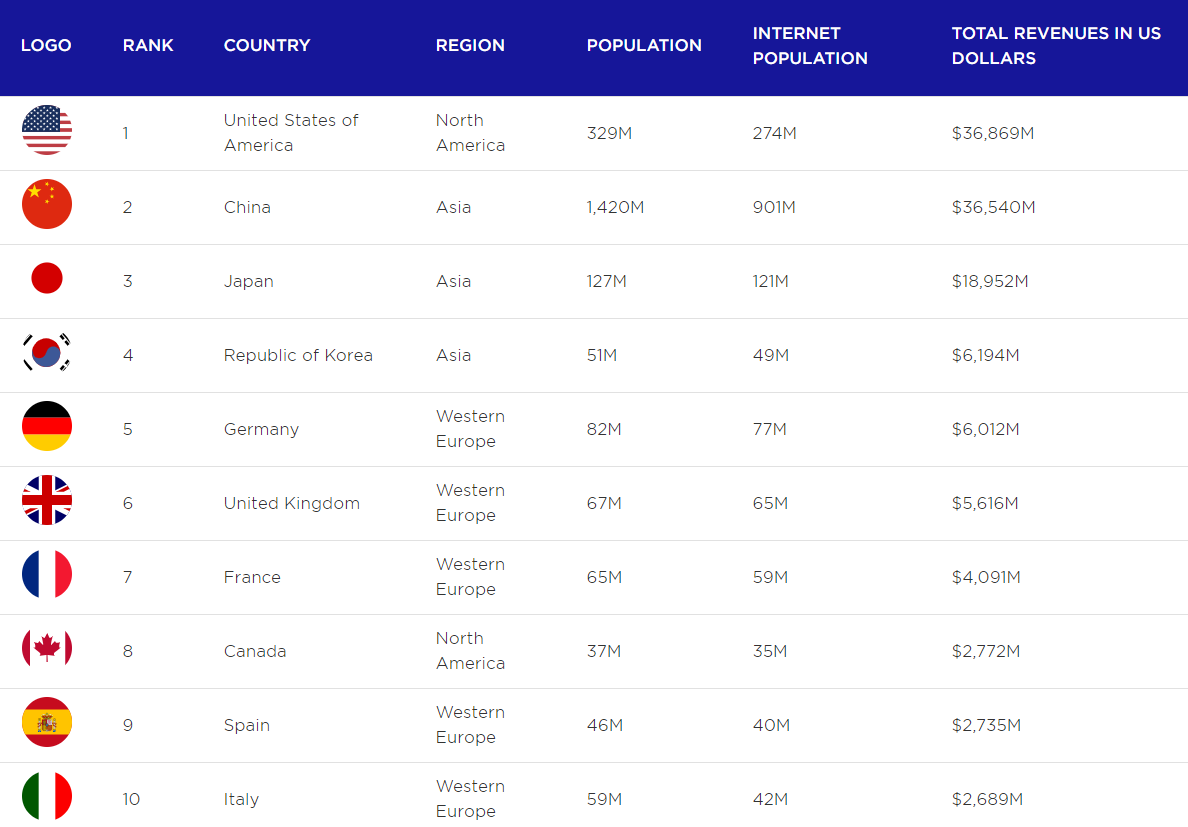Click the Spain flag icon

[47, 723]
